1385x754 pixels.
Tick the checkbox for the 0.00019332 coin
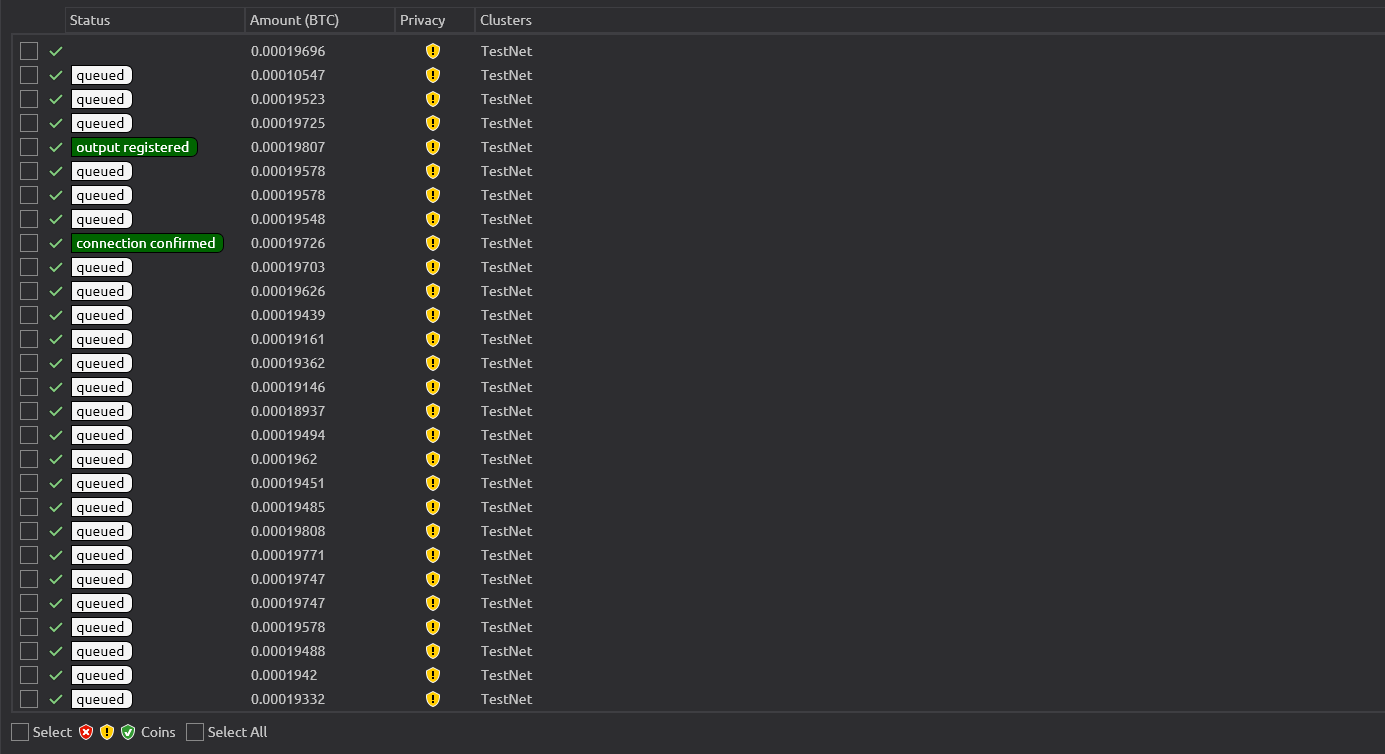click(x=29, y=699)
